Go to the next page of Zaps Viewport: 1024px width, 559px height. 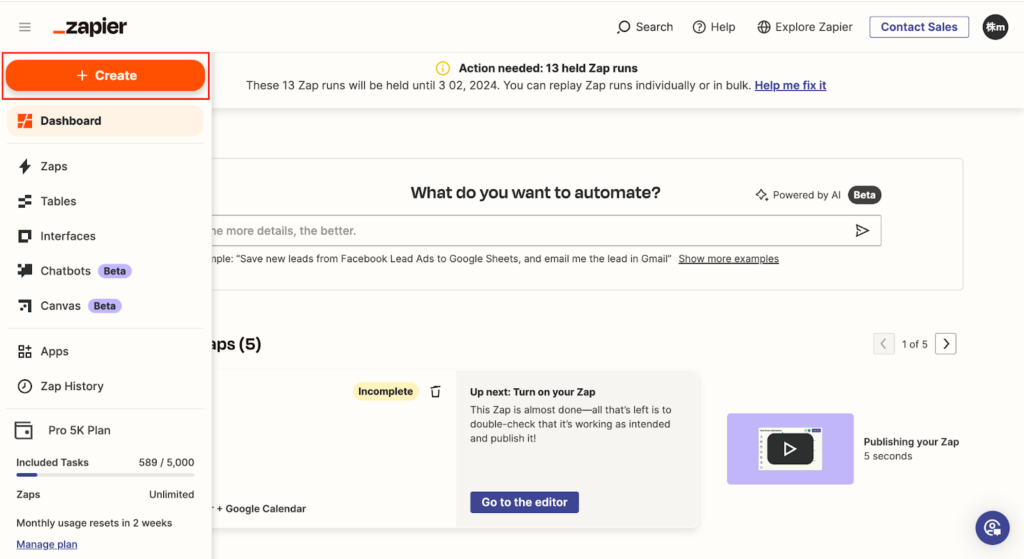(946, 344)
